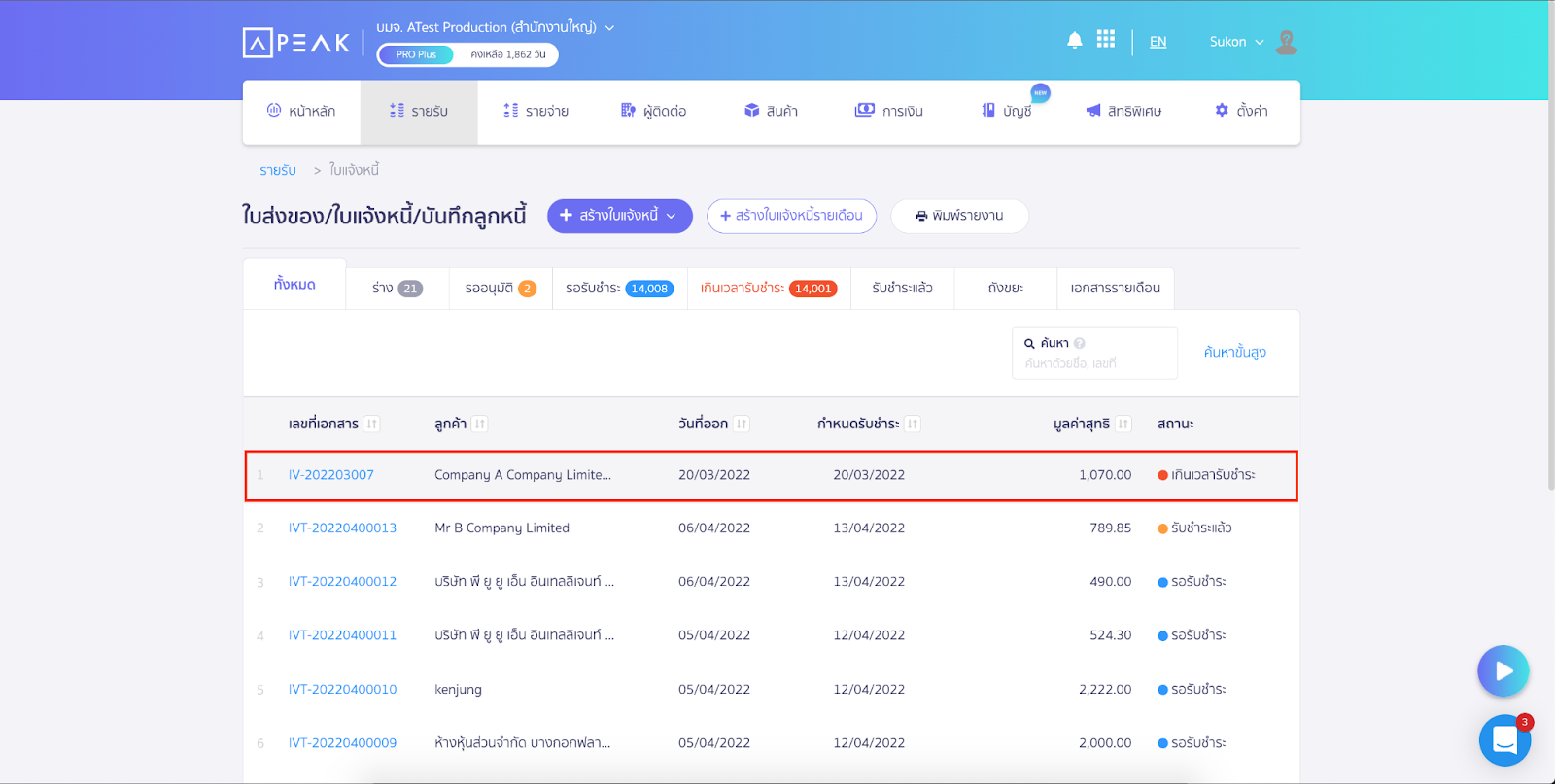Viewport: 1555px width, 784px height.
Task: Click customer kenjung
Action: [x=458, y=690]
